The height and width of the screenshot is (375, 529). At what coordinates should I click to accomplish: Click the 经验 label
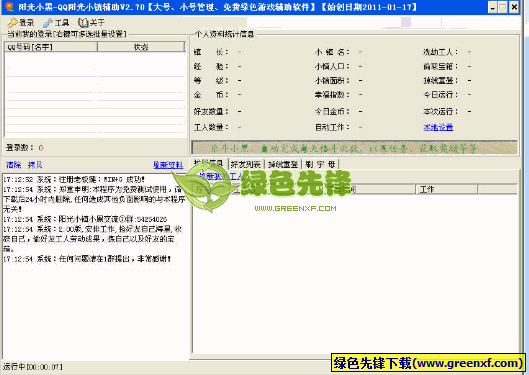pyautogui.click(x=211, y=66)
